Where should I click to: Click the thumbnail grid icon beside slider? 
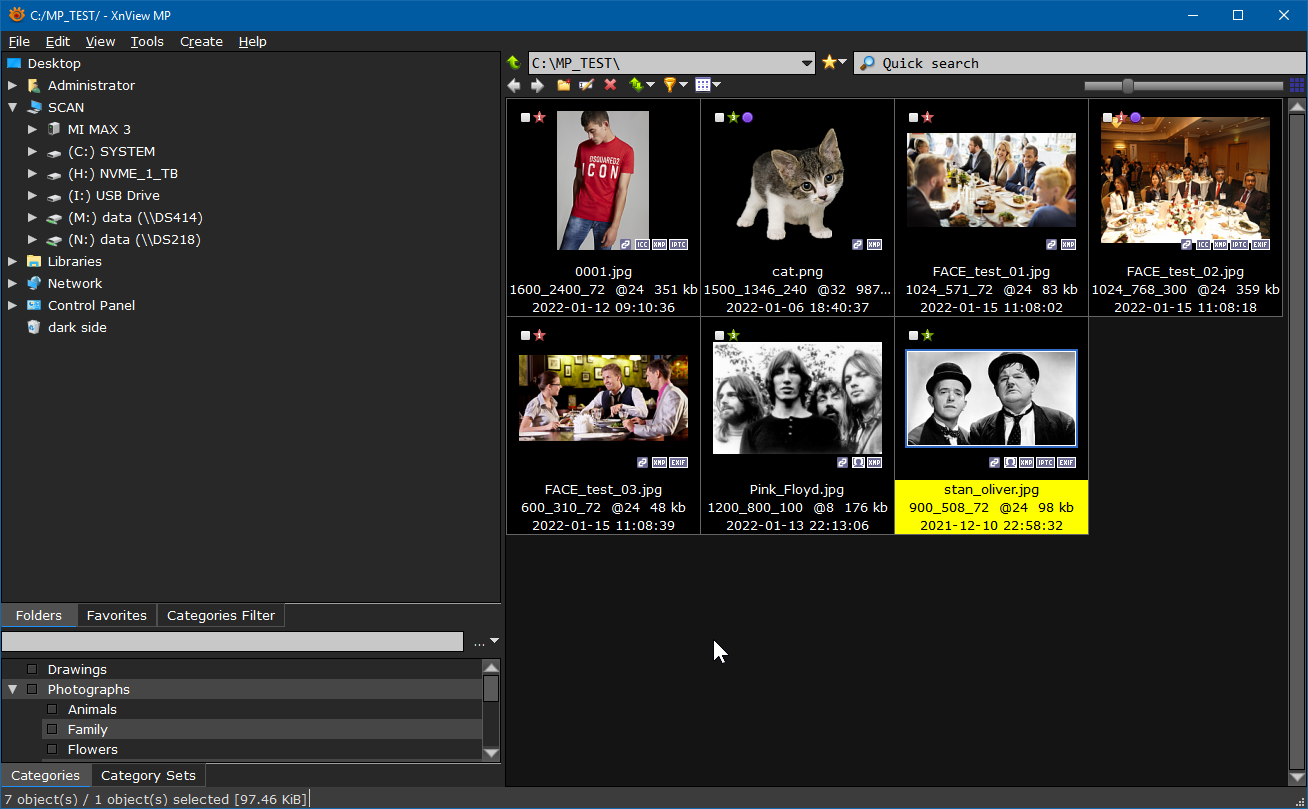point(1296,85)
